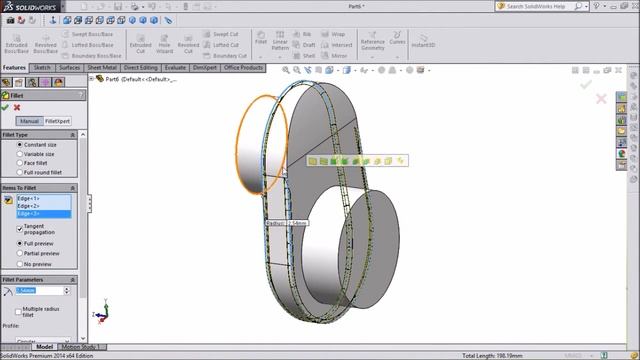Click the Zoom to Fit magnifier icon
640x360 pixels.
click(x=286, y=70)
